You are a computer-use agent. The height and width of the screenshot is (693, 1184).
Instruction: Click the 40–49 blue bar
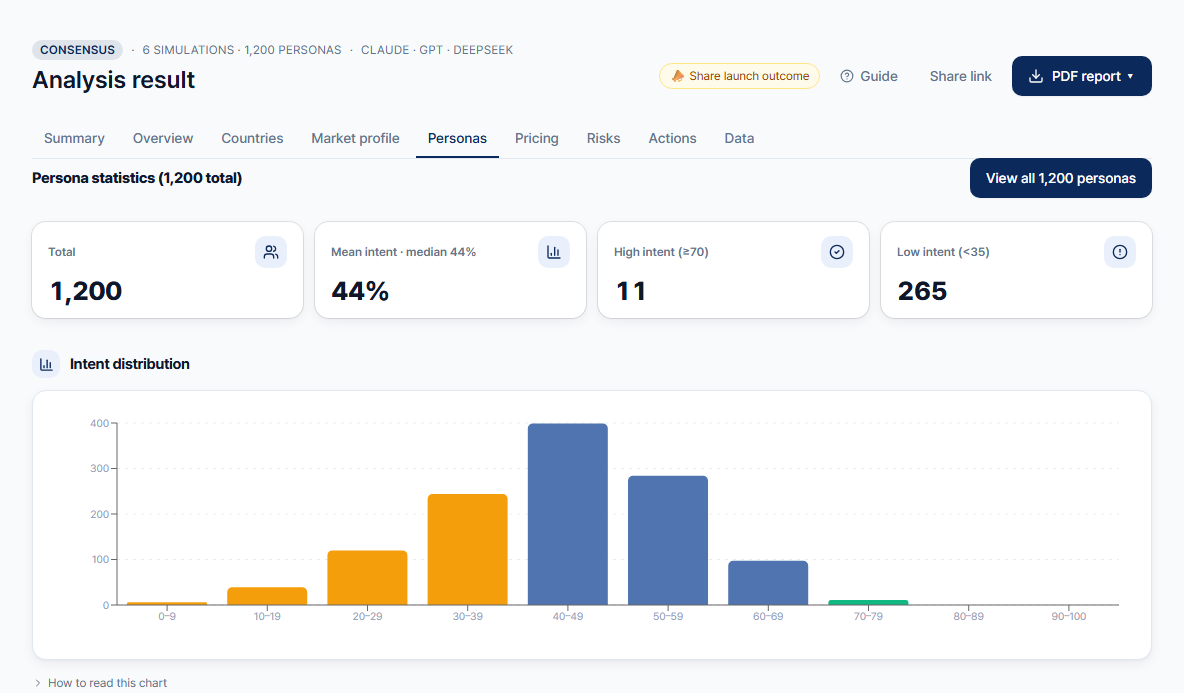coord(568,514)
